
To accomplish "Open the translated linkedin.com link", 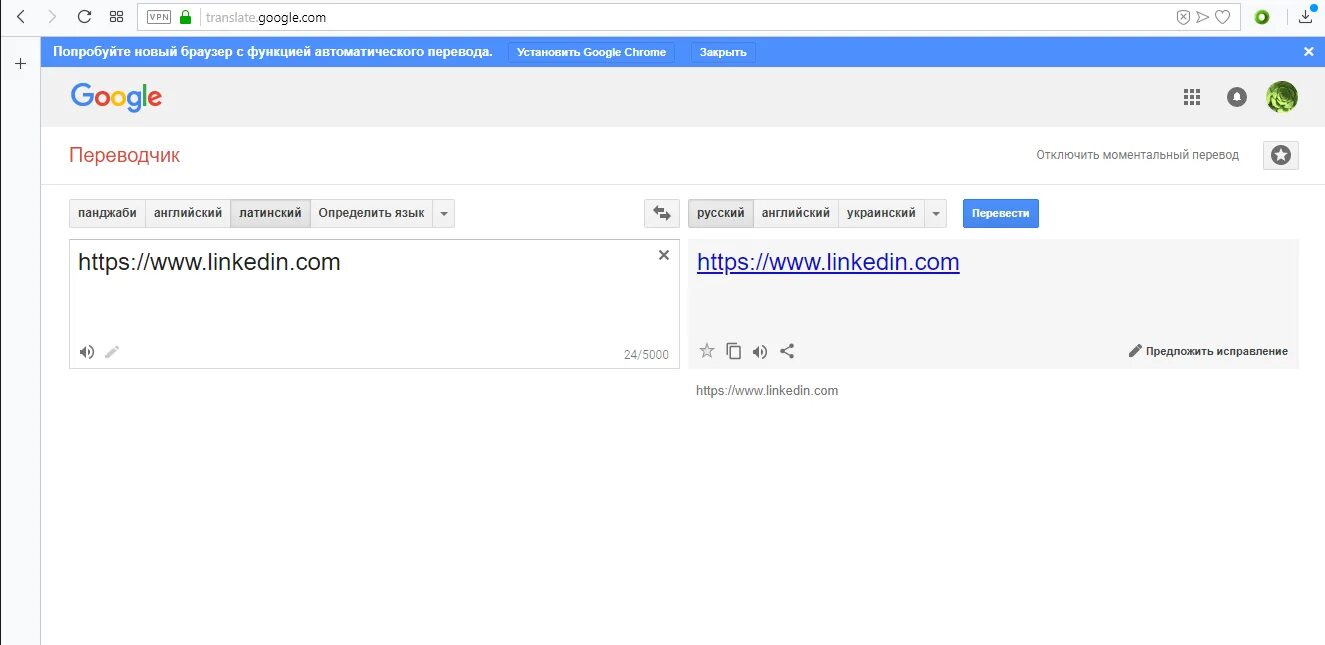I will (828, 262).
